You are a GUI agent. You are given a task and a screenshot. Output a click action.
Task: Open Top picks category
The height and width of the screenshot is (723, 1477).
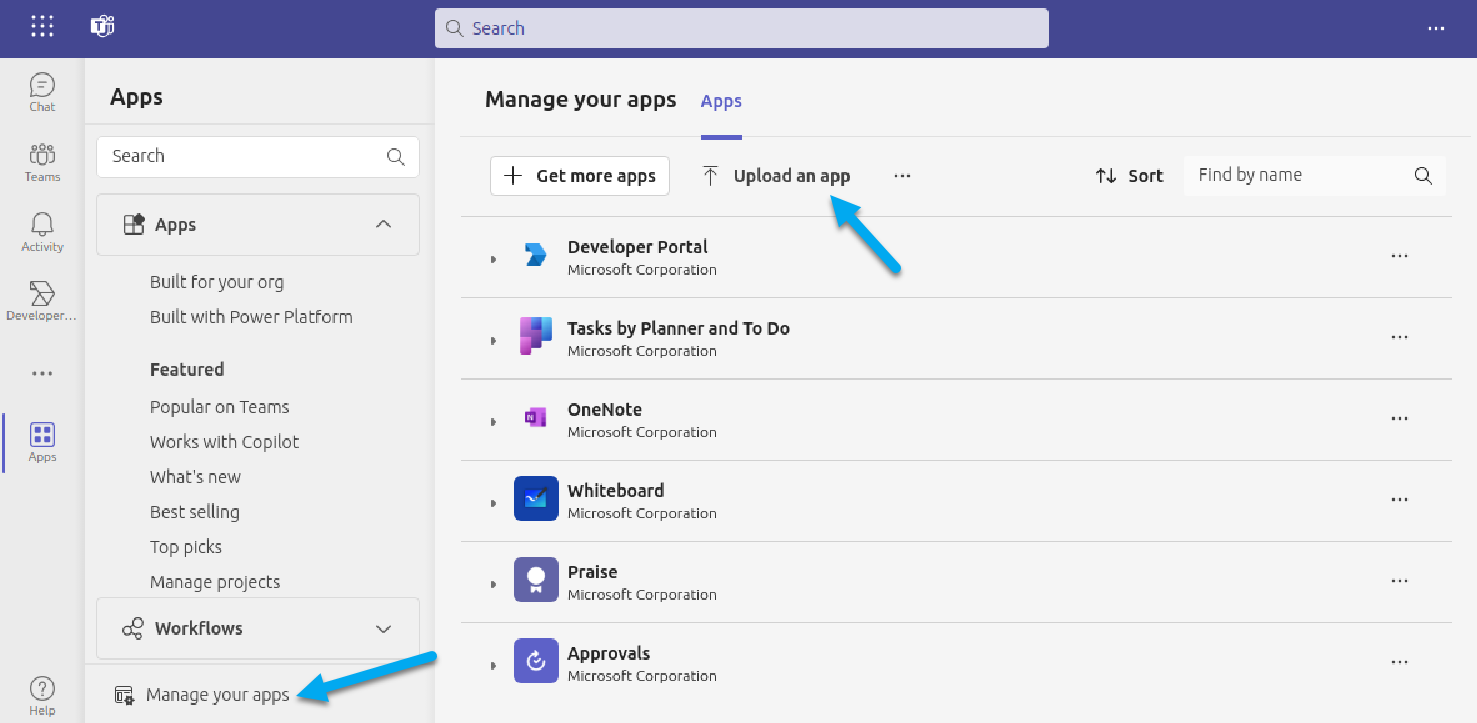(x=186, y=547)
